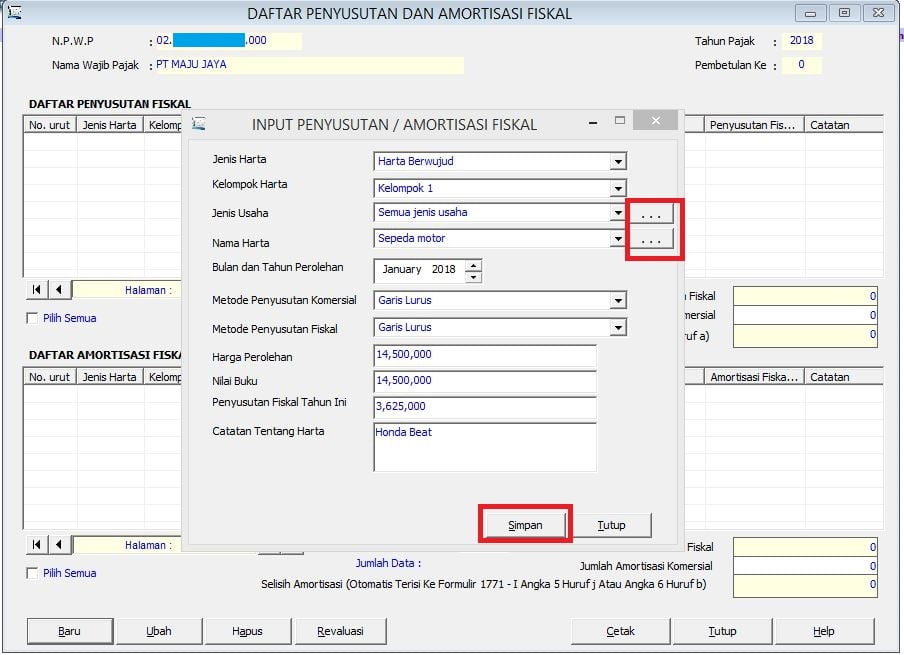Open the Jenis Harta dropdown
The height and width of the screenshot is (655, 904).
(618, 161)
